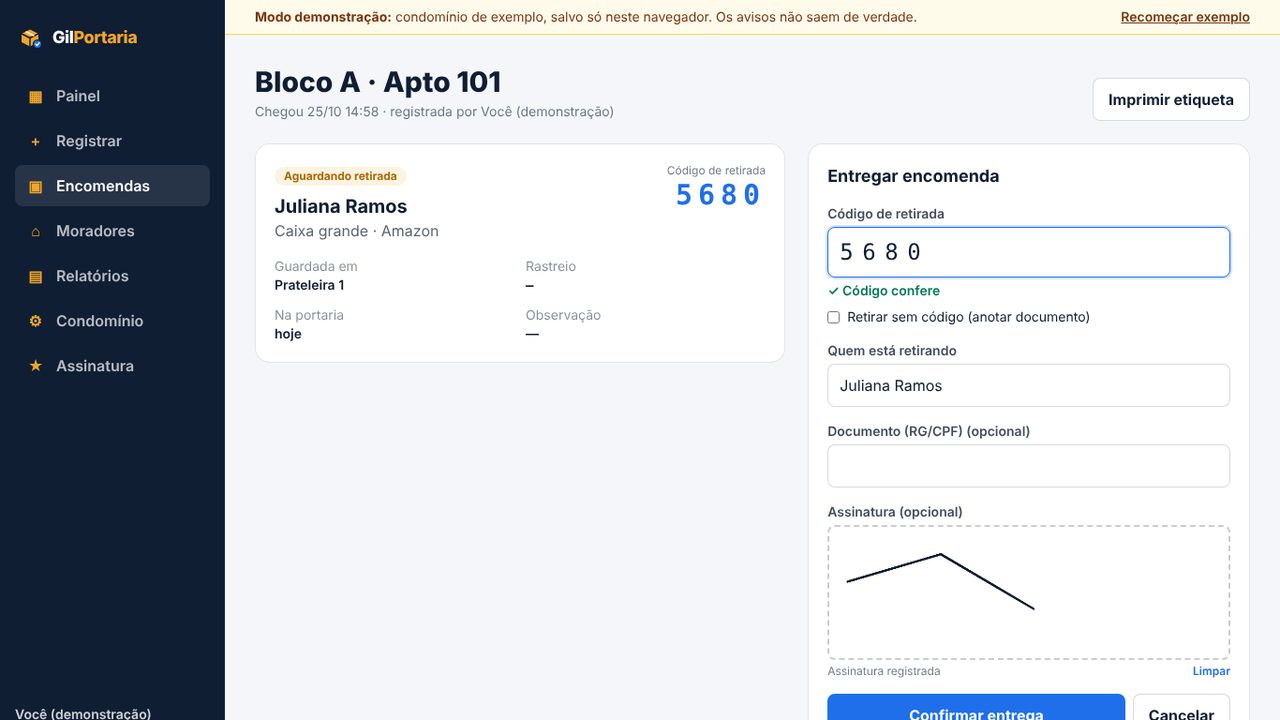
Task: Click Imprimir etiqueta button
Action: click(x=1171, y=100)
